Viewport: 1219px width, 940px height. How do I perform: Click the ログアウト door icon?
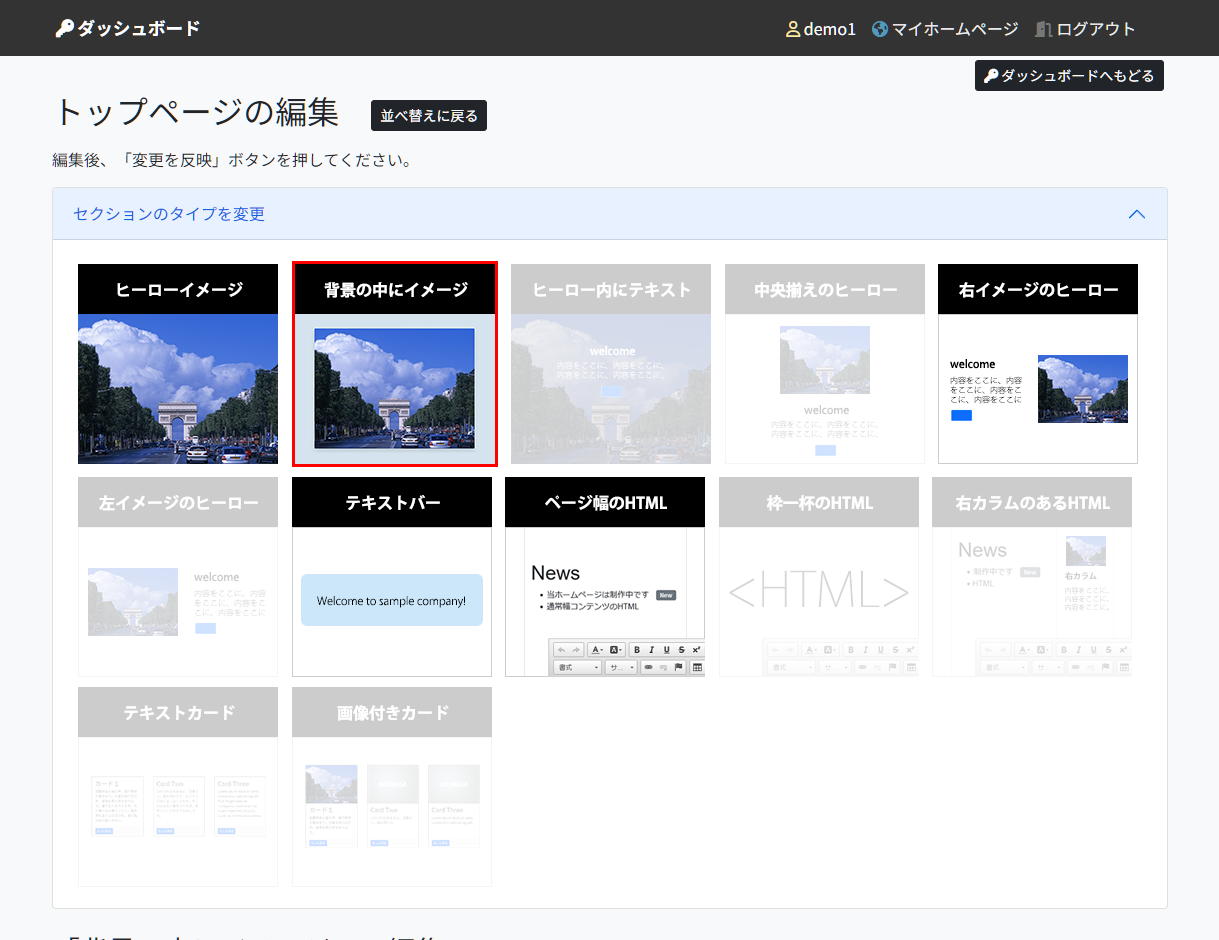pyautogui.click(x=1043, y=29)
